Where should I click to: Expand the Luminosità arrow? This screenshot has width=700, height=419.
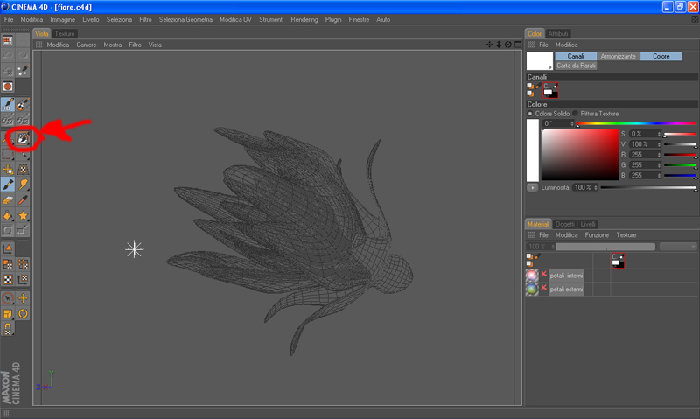click(x=532, y=188)
